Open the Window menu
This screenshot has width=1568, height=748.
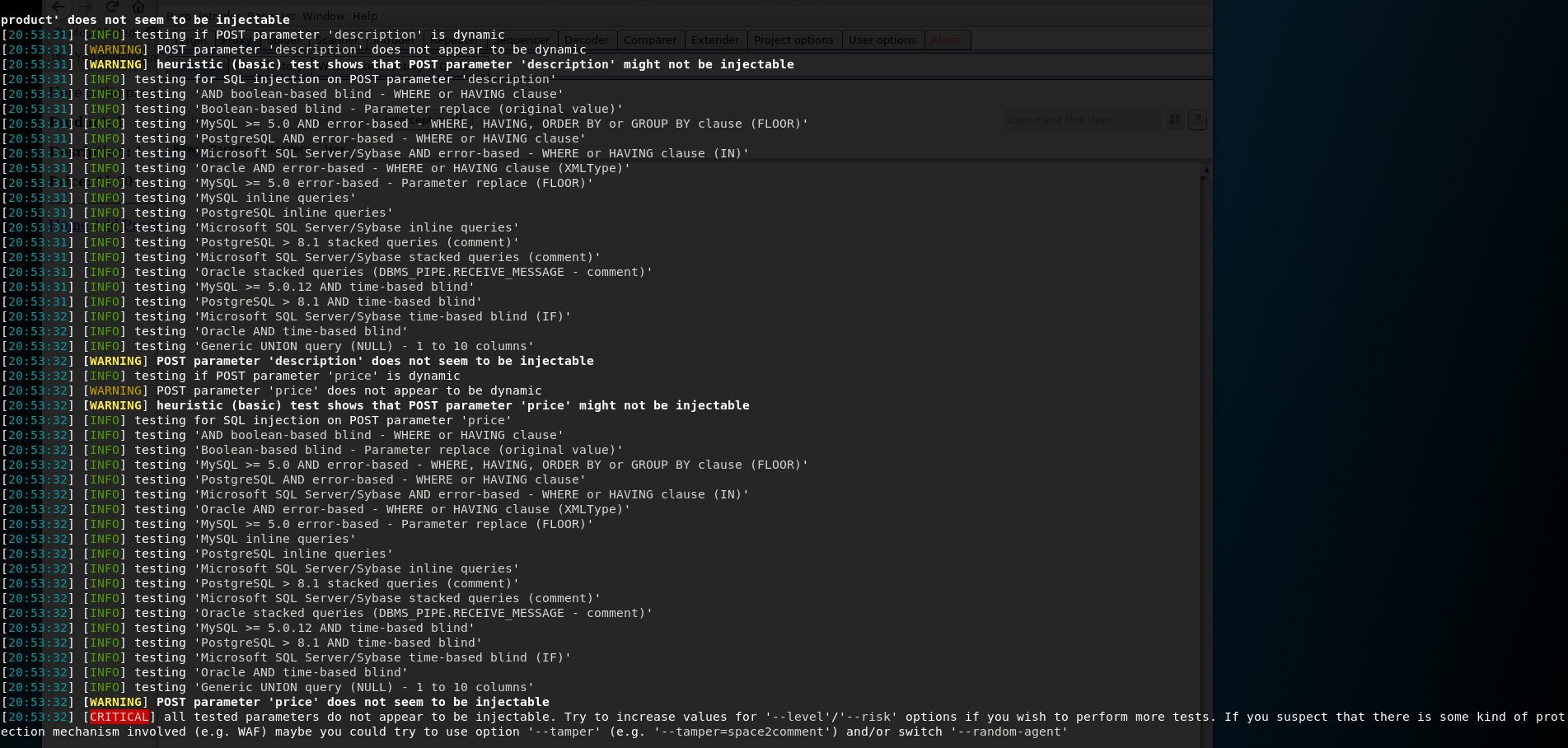pyautogui.click(x=323, y=16)
